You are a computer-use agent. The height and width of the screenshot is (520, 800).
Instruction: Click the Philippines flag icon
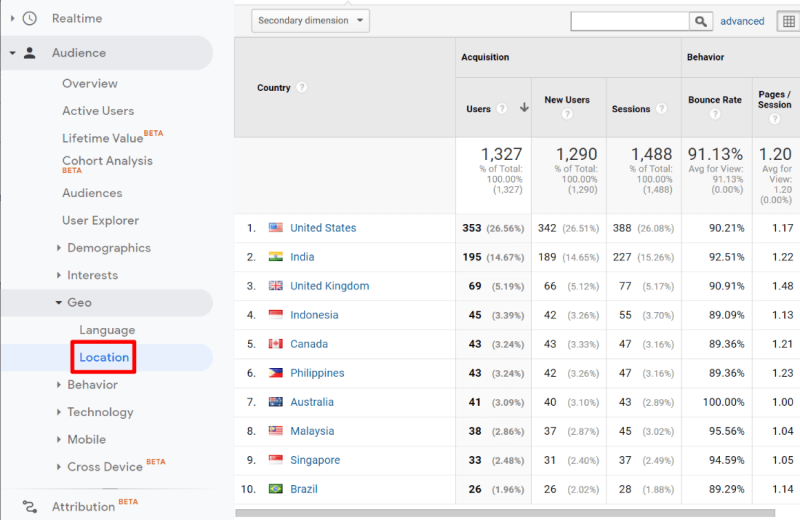(276, 373)
